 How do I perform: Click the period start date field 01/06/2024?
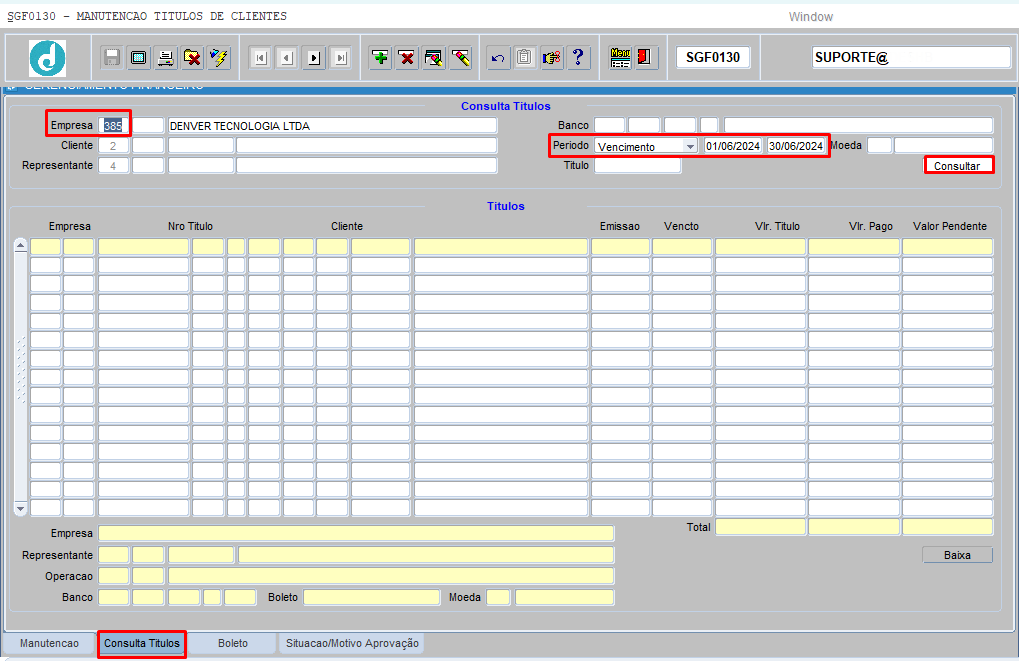point(733,146)
